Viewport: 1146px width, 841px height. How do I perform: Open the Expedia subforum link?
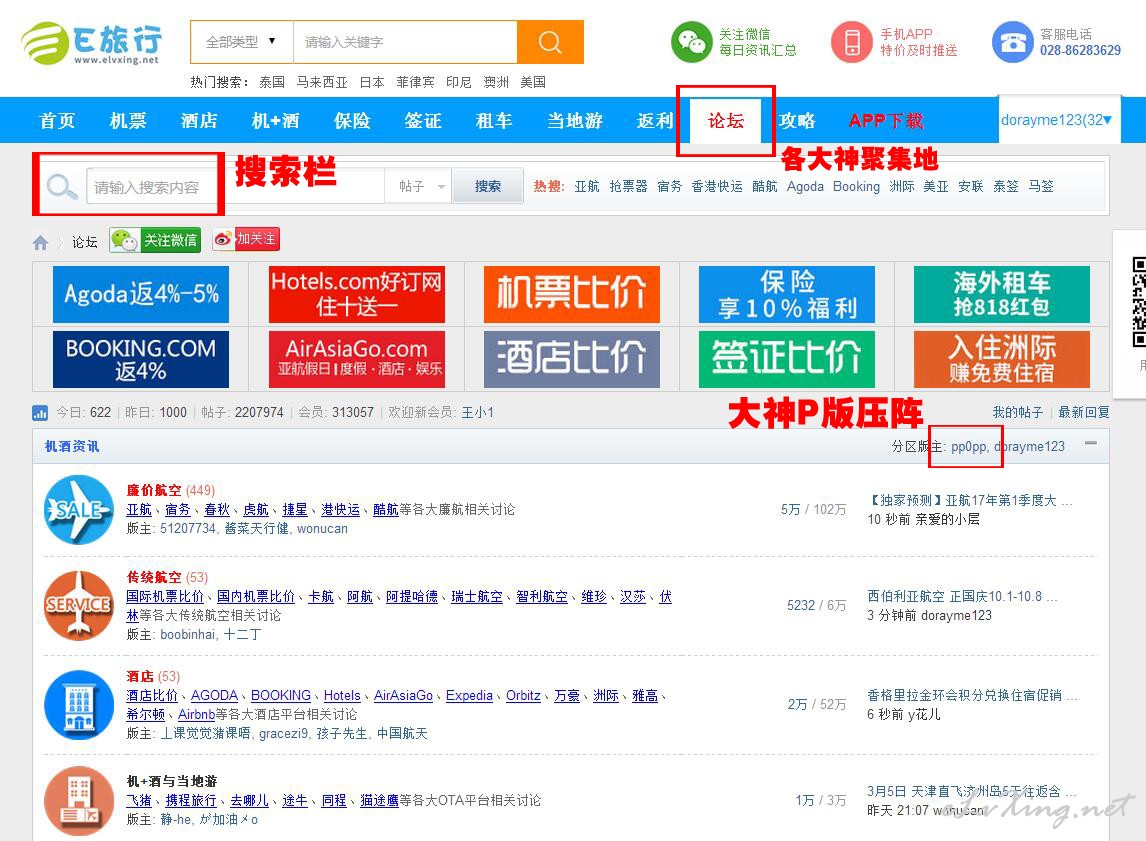point(469,696)
